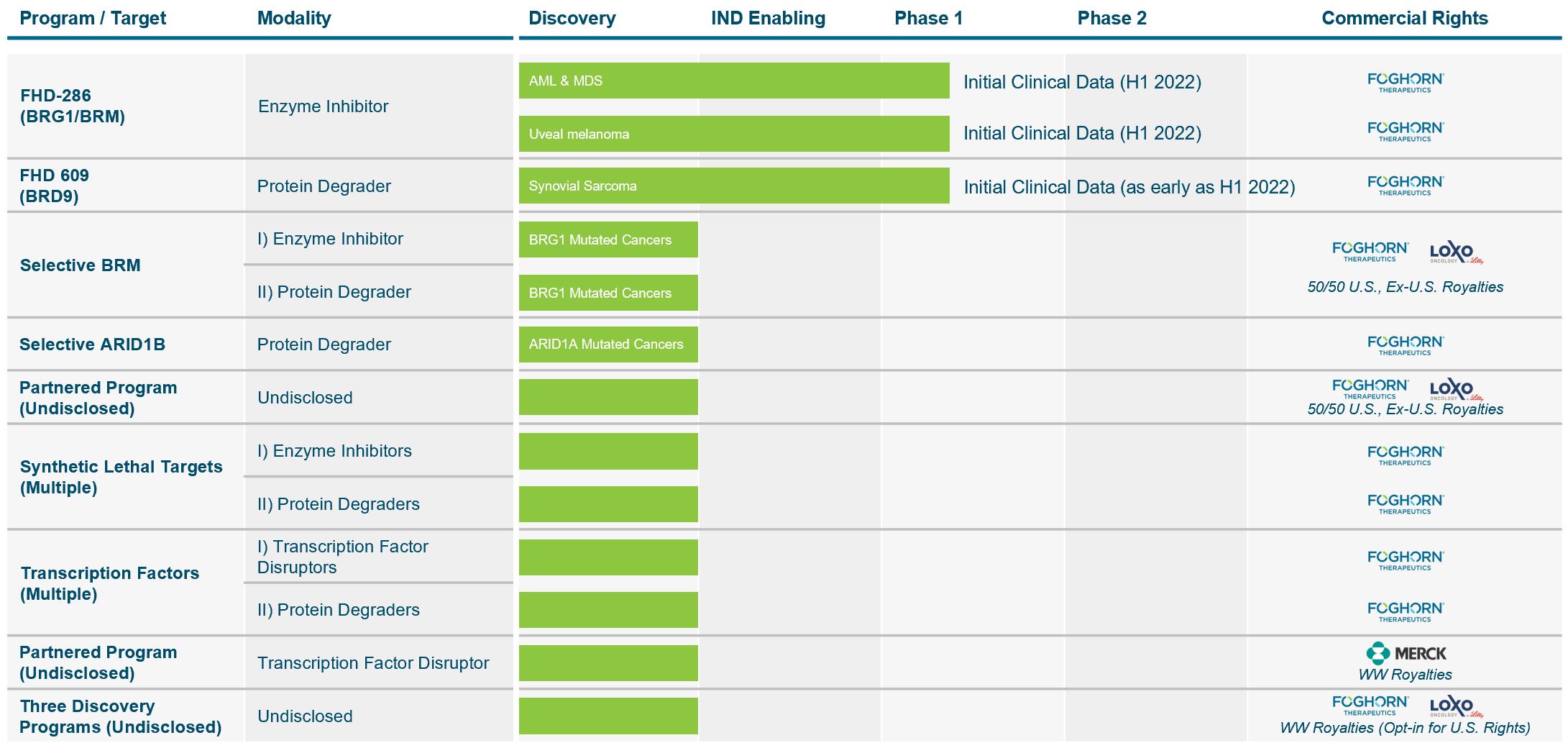Select the FHD-286 (BRG1/BRM) program name
Image resolution: width=1568 pixels, height=748 pixels.
pos(72,106)
